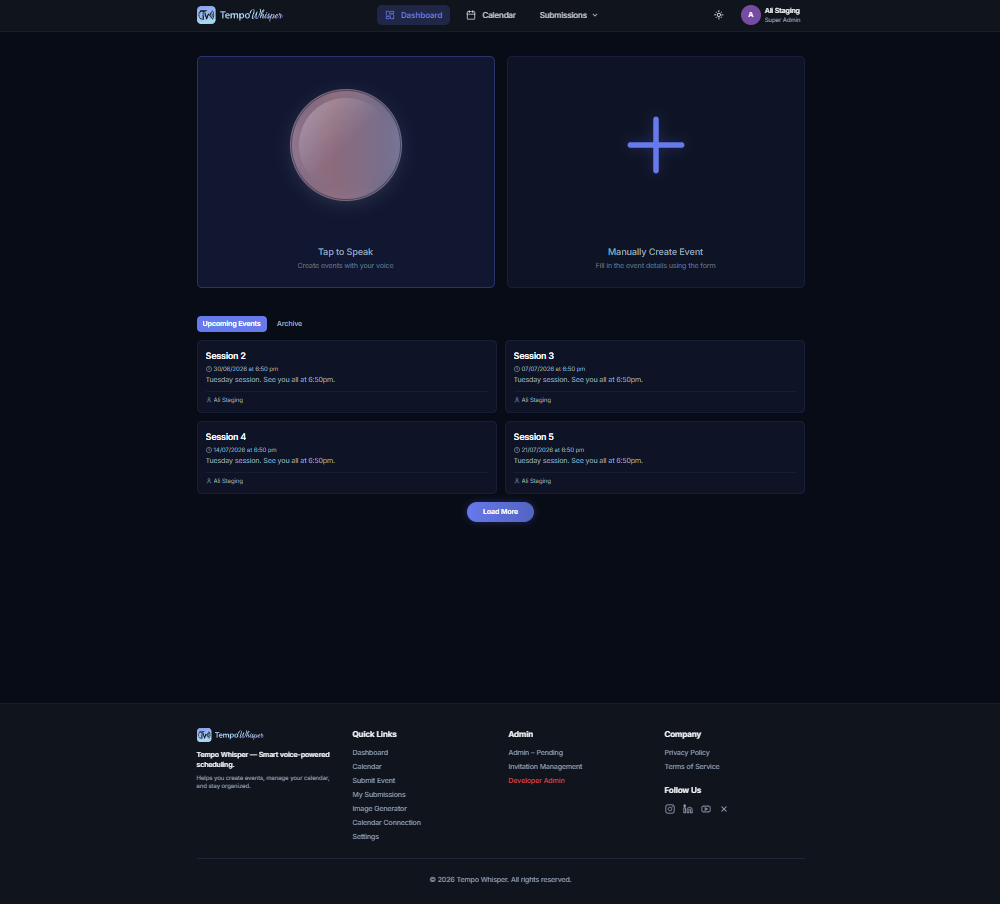Open the red Developer Admin link
1000x904 pixels.
pos(536,781)
